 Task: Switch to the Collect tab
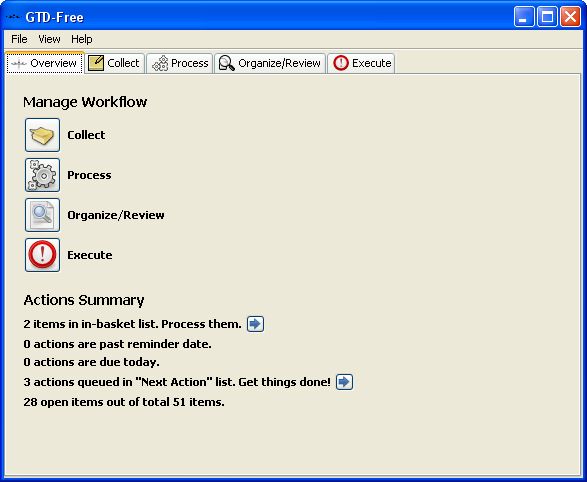pyautogui.click(x=115, y=63)
